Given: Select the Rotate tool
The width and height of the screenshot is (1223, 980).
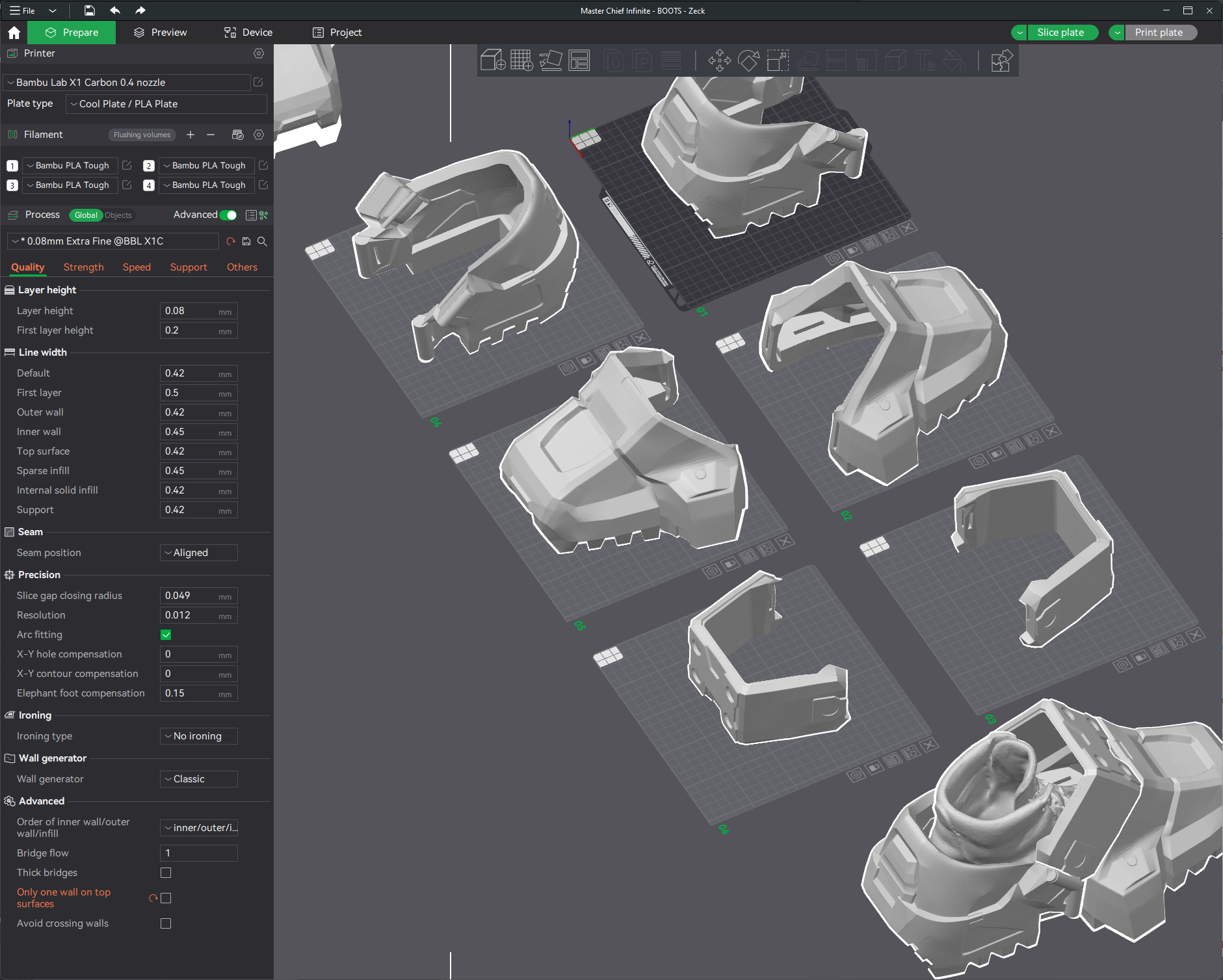Looking at the screenshot, I should (x=748, y=60).
